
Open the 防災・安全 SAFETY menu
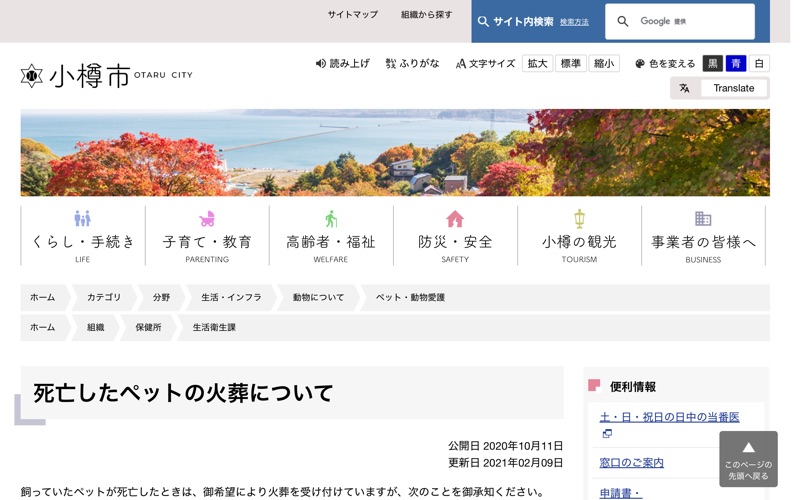(455, 236)
